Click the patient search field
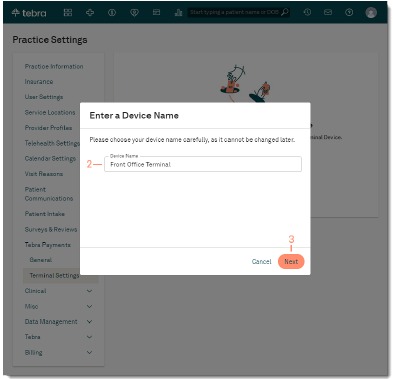The image size is (393, 379). (x=238, y=12)
